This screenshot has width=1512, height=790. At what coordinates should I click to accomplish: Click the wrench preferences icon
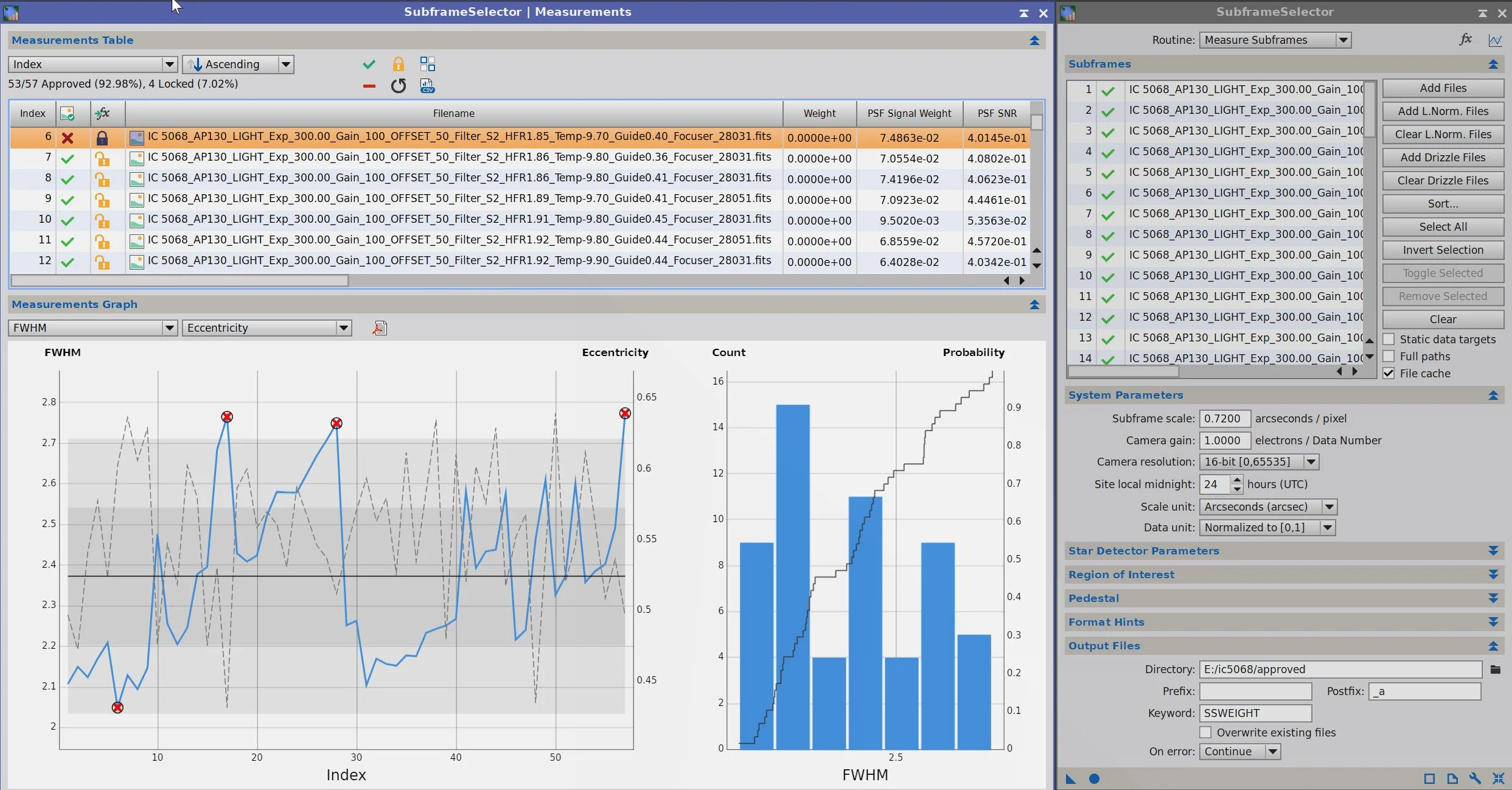(x=1474, y=778)
